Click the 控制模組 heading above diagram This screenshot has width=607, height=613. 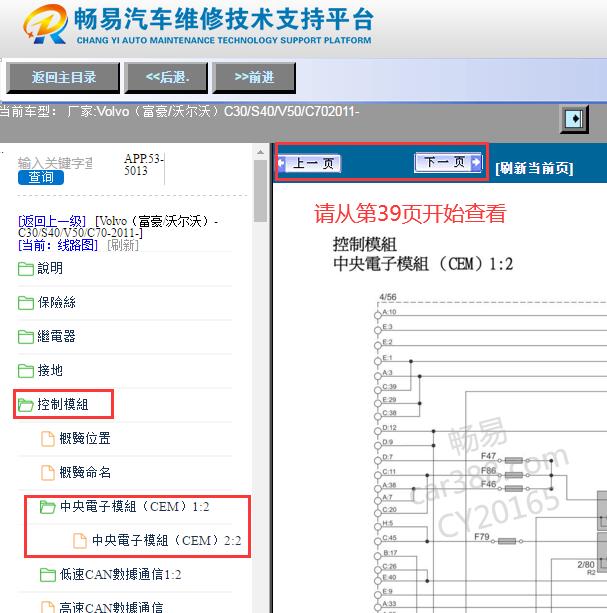[x=365, y=245]
